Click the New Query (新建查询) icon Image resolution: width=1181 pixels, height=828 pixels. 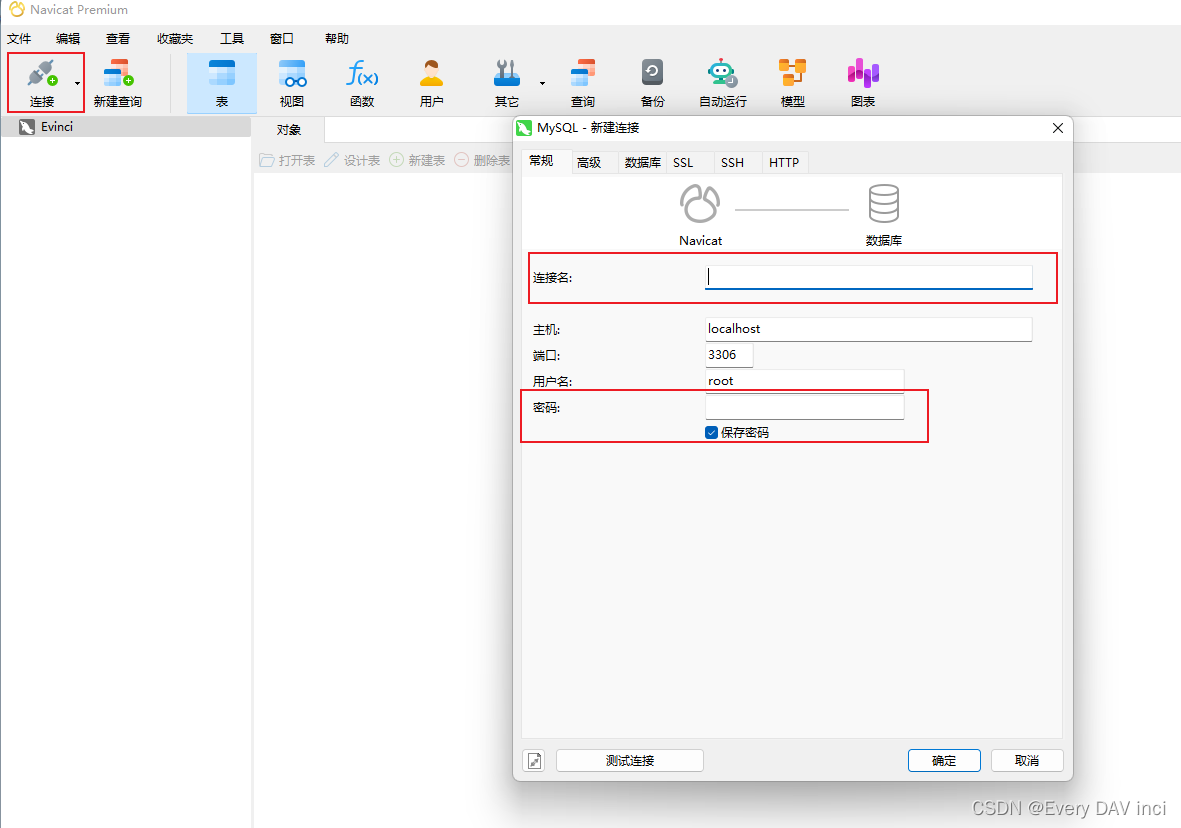click(x=118, y=74)
